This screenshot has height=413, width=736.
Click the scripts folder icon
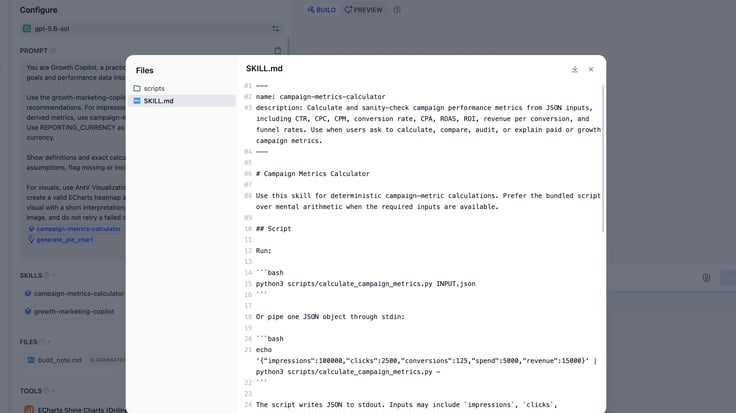pyautogui.click(x=137, y=88)
